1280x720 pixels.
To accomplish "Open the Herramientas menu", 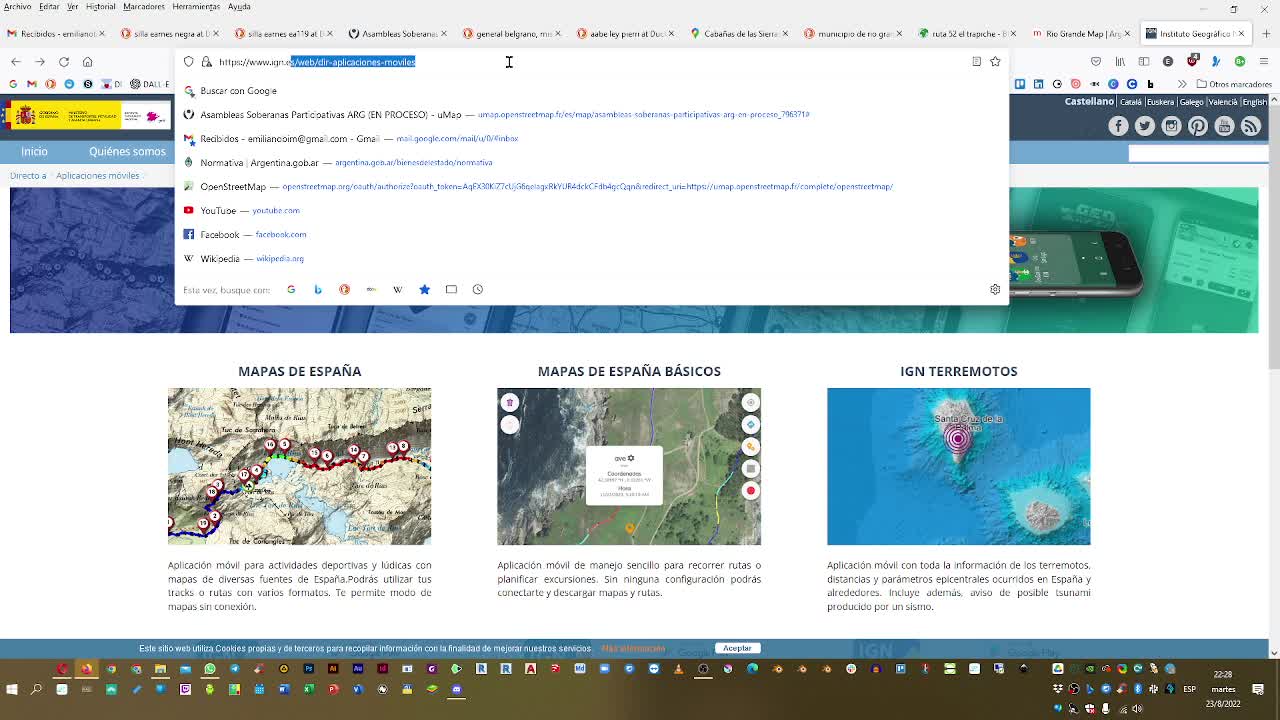I will (x=196, y=7).
